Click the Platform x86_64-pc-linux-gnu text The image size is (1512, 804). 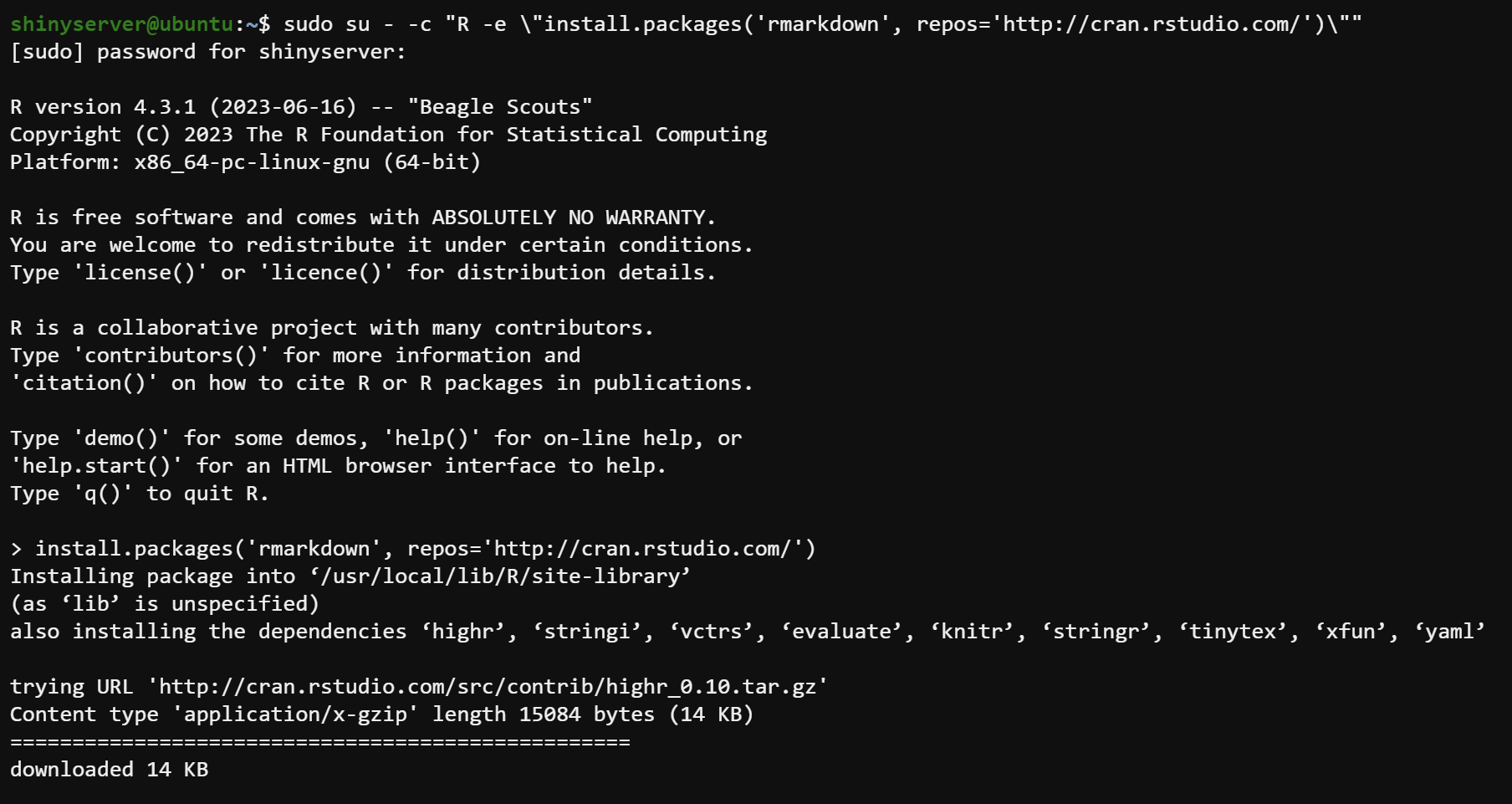point(251,162)
